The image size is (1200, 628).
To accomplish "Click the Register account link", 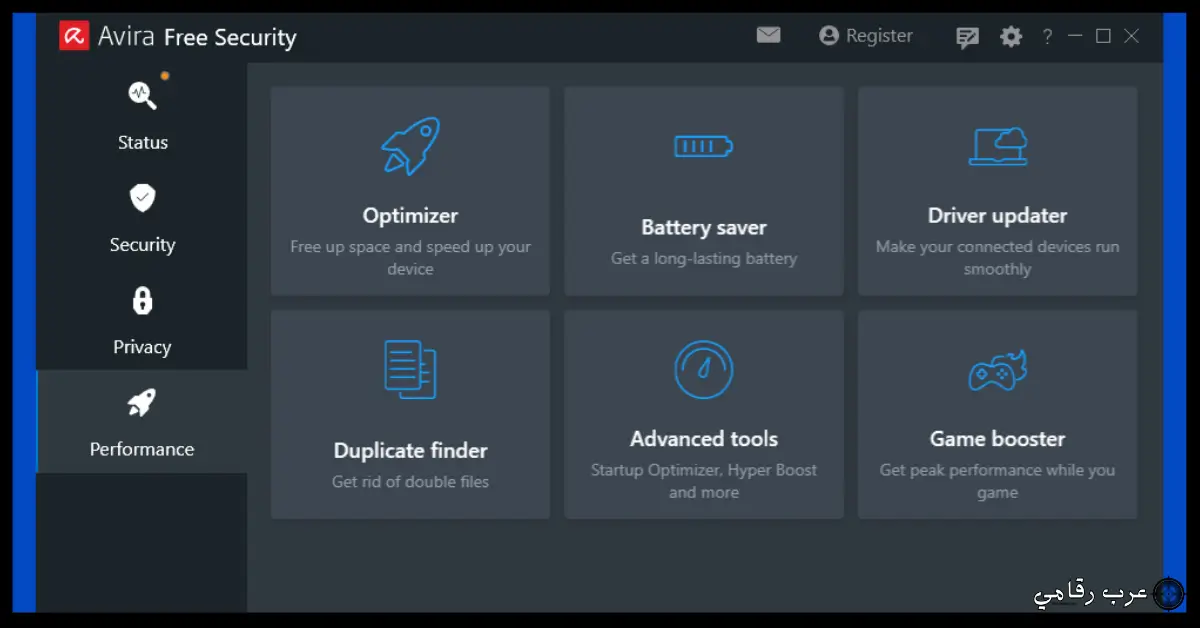I will (x=866, y=36).
